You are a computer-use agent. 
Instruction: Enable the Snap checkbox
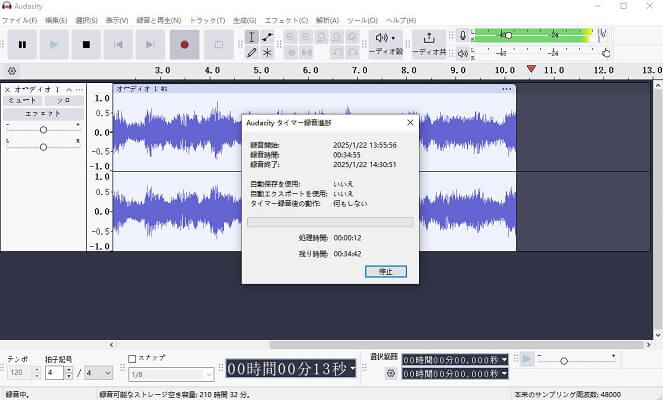tap(132, 359)
